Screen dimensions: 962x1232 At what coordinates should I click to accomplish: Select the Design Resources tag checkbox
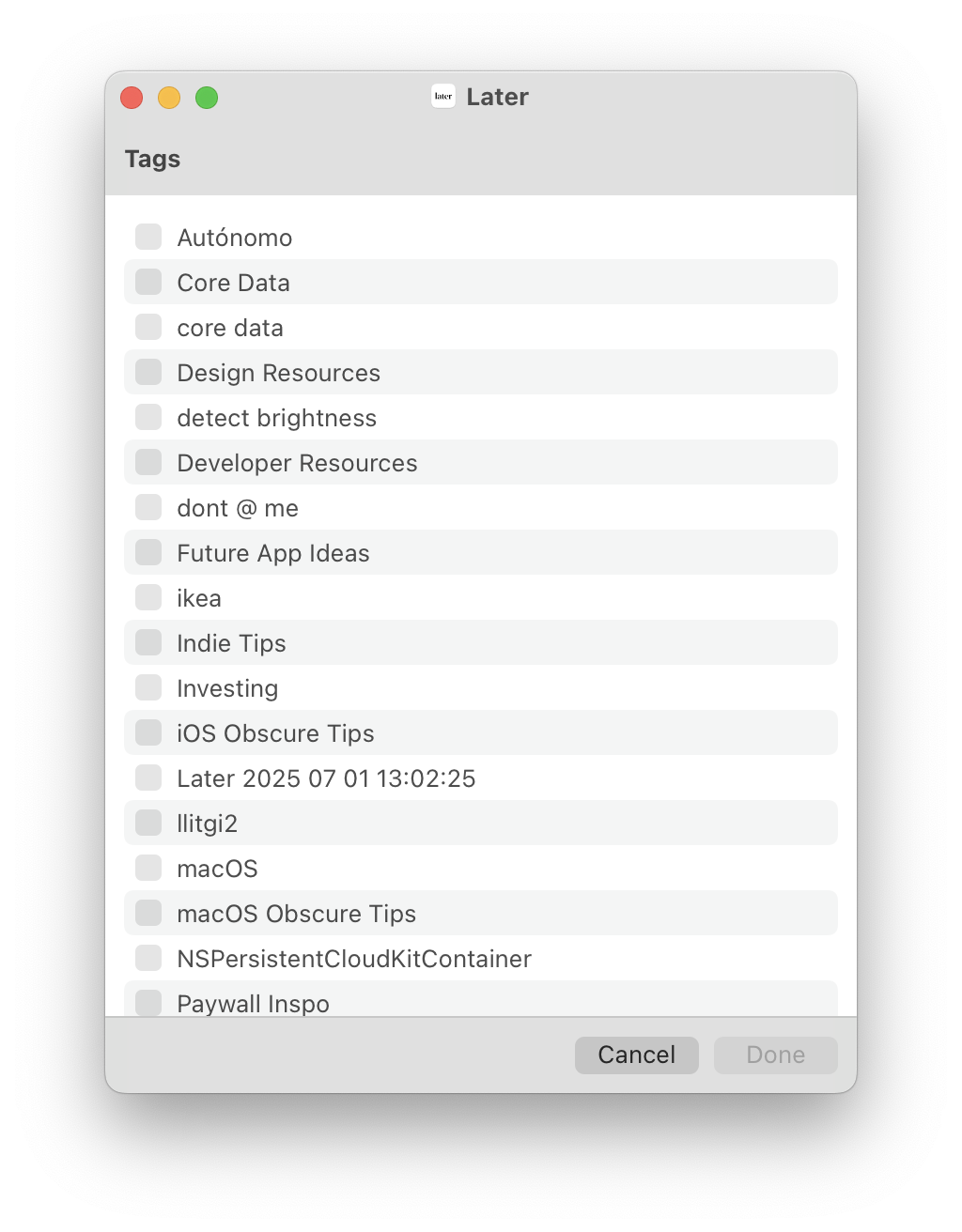[148, 372]
